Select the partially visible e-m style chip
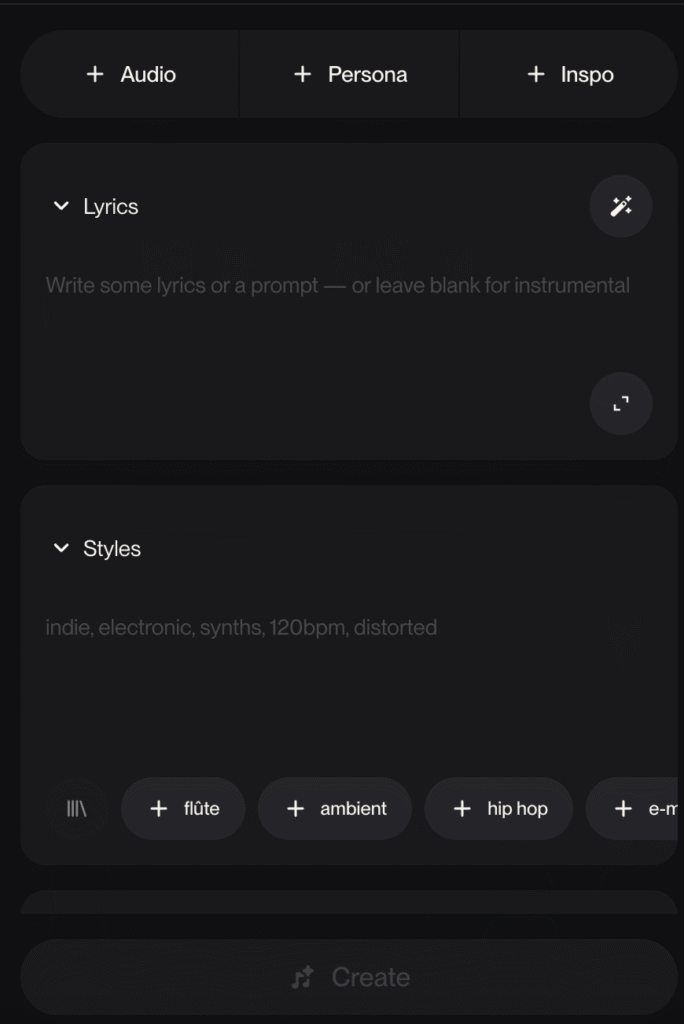The height and width of the screenshot is (1024, 684). point(646,808)
